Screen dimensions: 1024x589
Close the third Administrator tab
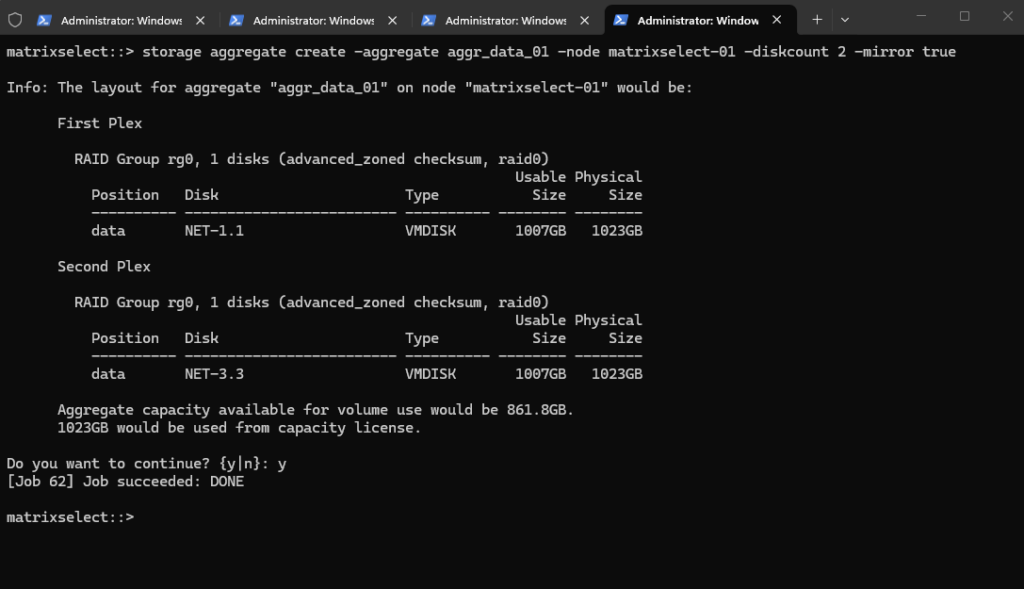[x=585, y=20]
